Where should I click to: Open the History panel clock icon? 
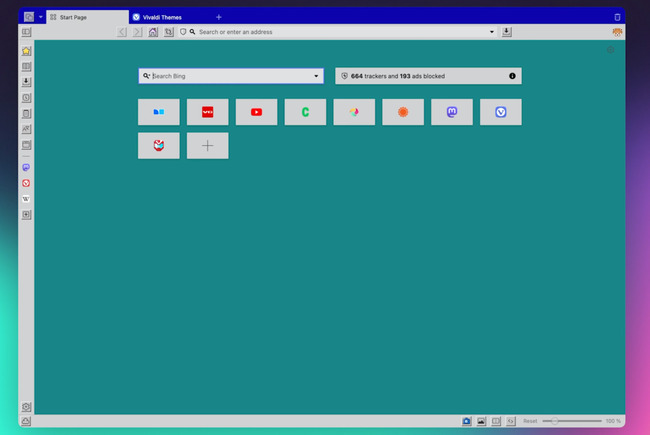26,97
